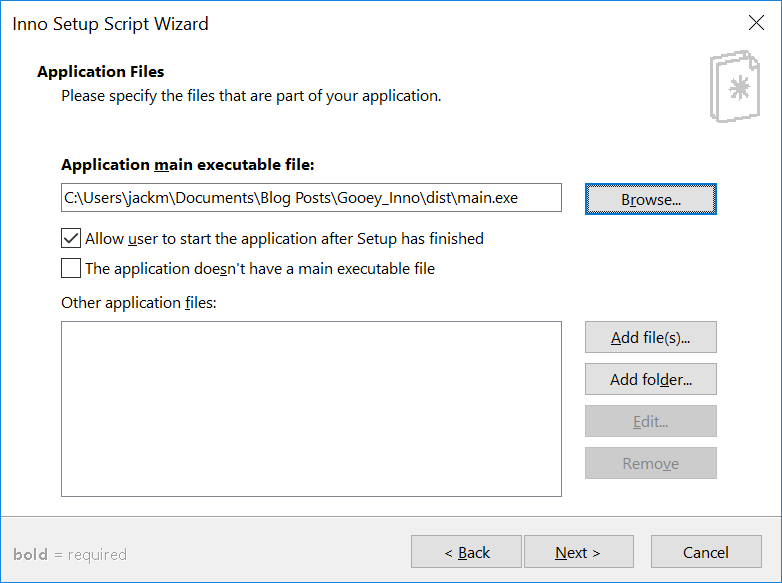Click the disabled Remove button

(x=650, y=463)
